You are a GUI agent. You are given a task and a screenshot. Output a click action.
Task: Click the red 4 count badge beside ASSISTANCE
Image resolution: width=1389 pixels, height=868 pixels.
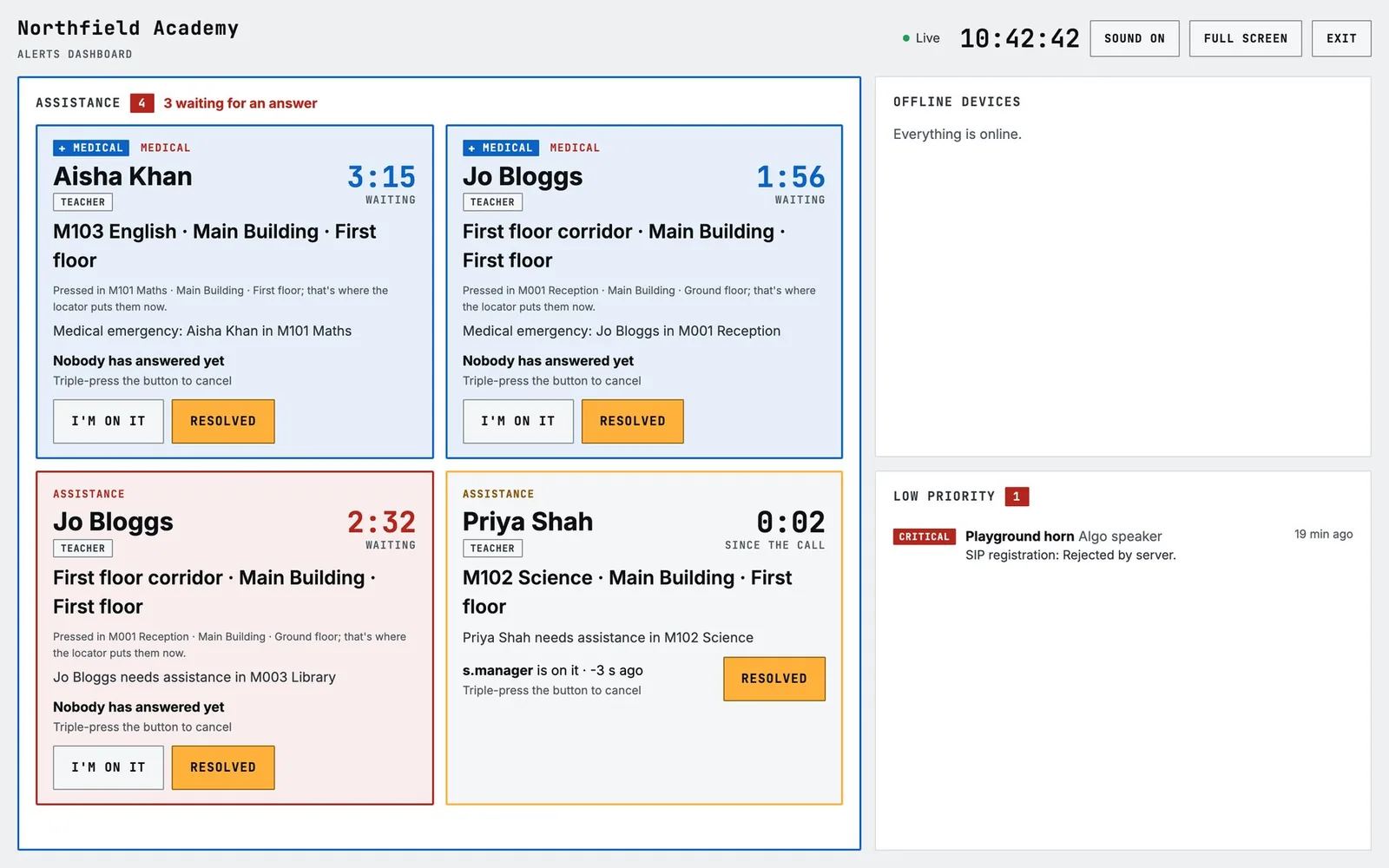[x=142, y=102]
